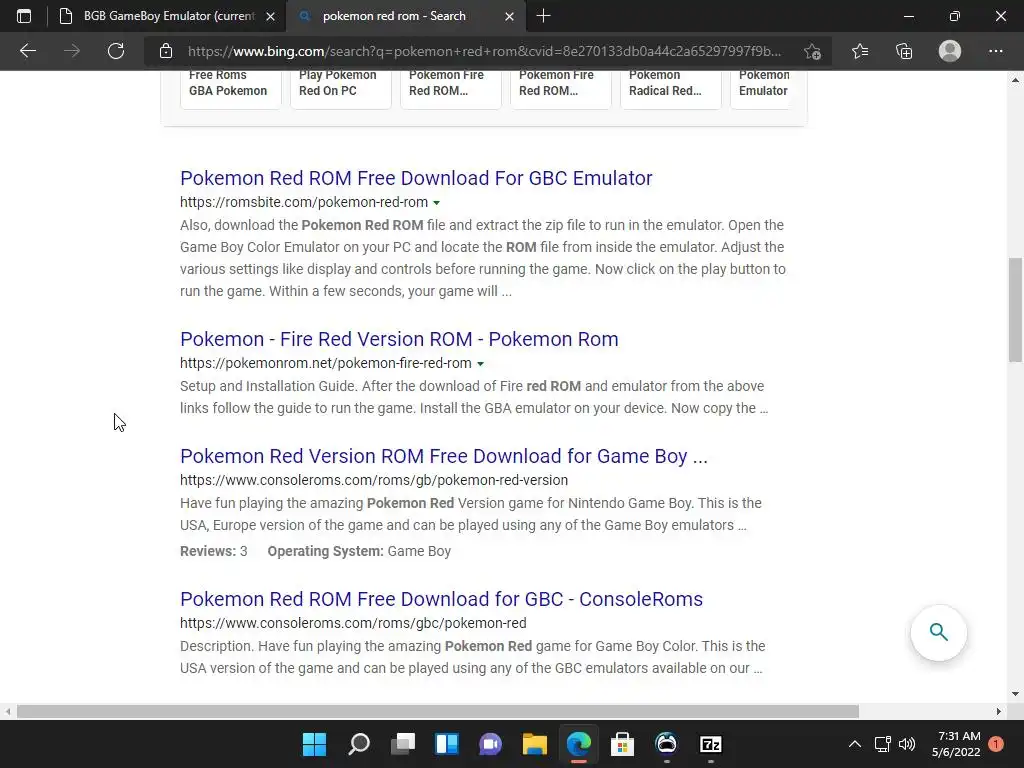
Task: Open File Explorer from the taskbar
Action: coord(535,744)
